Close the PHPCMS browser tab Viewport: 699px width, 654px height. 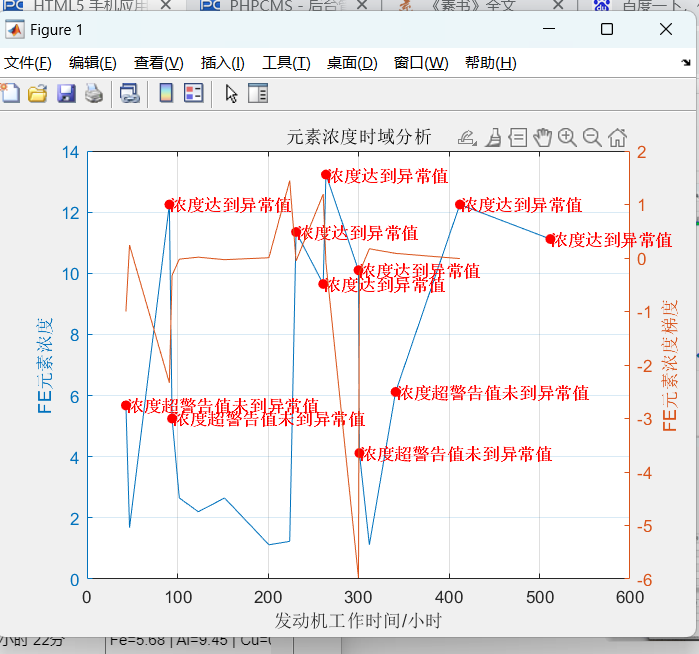tap(362, 4)
